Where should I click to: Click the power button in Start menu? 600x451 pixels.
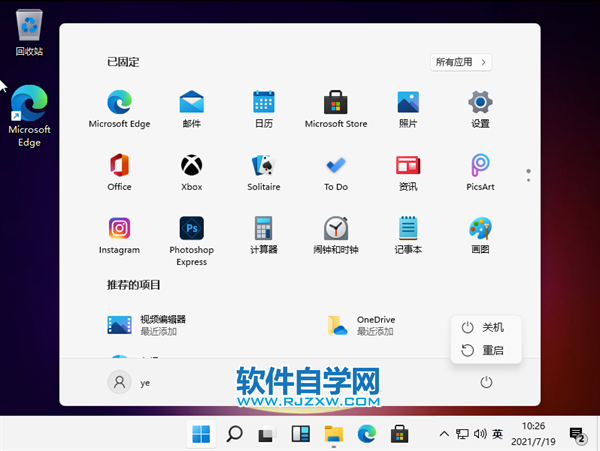coord(486,382)
